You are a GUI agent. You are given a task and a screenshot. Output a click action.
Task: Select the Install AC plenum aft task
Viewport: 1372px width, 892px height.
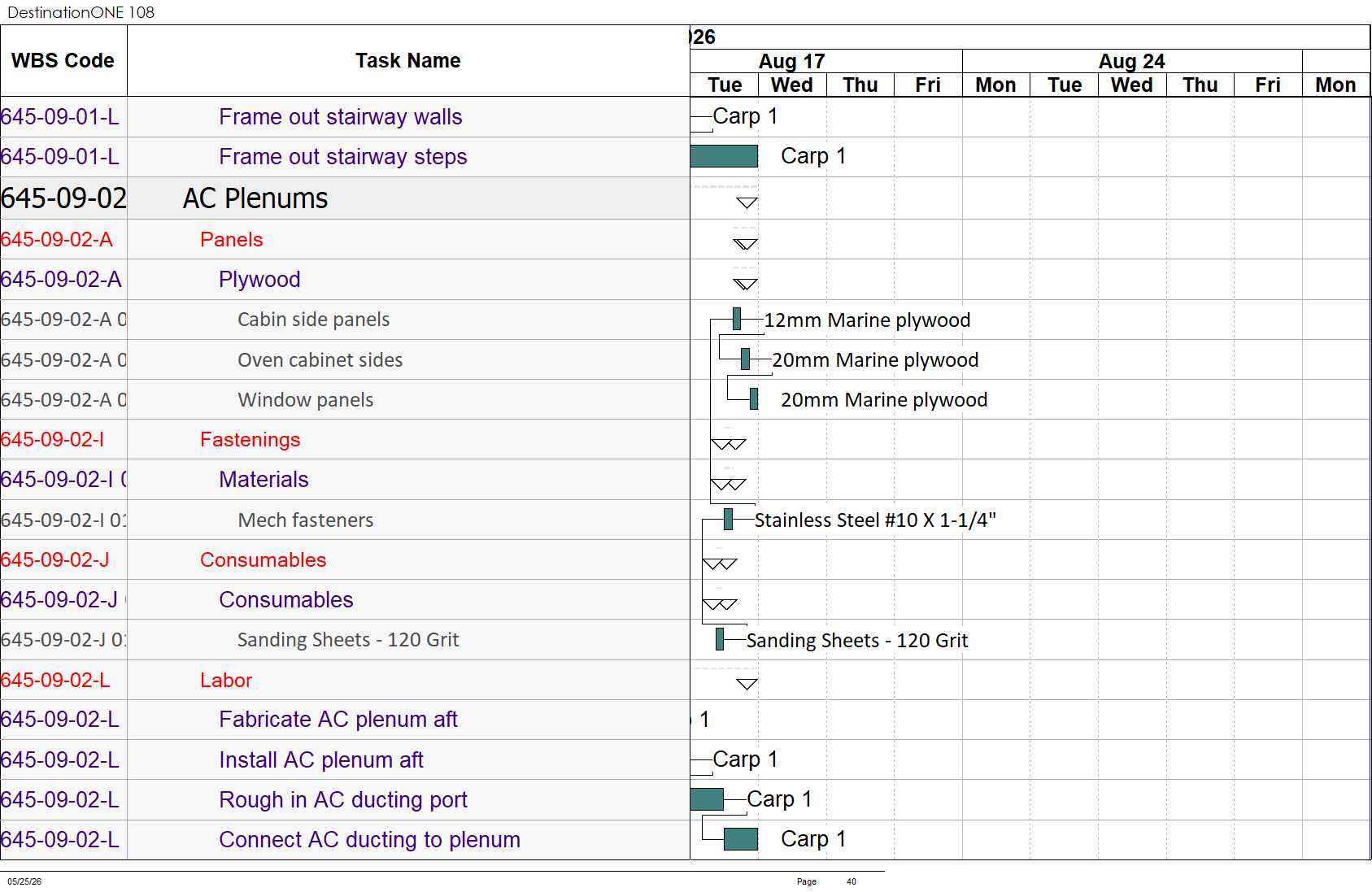point(320,760)
